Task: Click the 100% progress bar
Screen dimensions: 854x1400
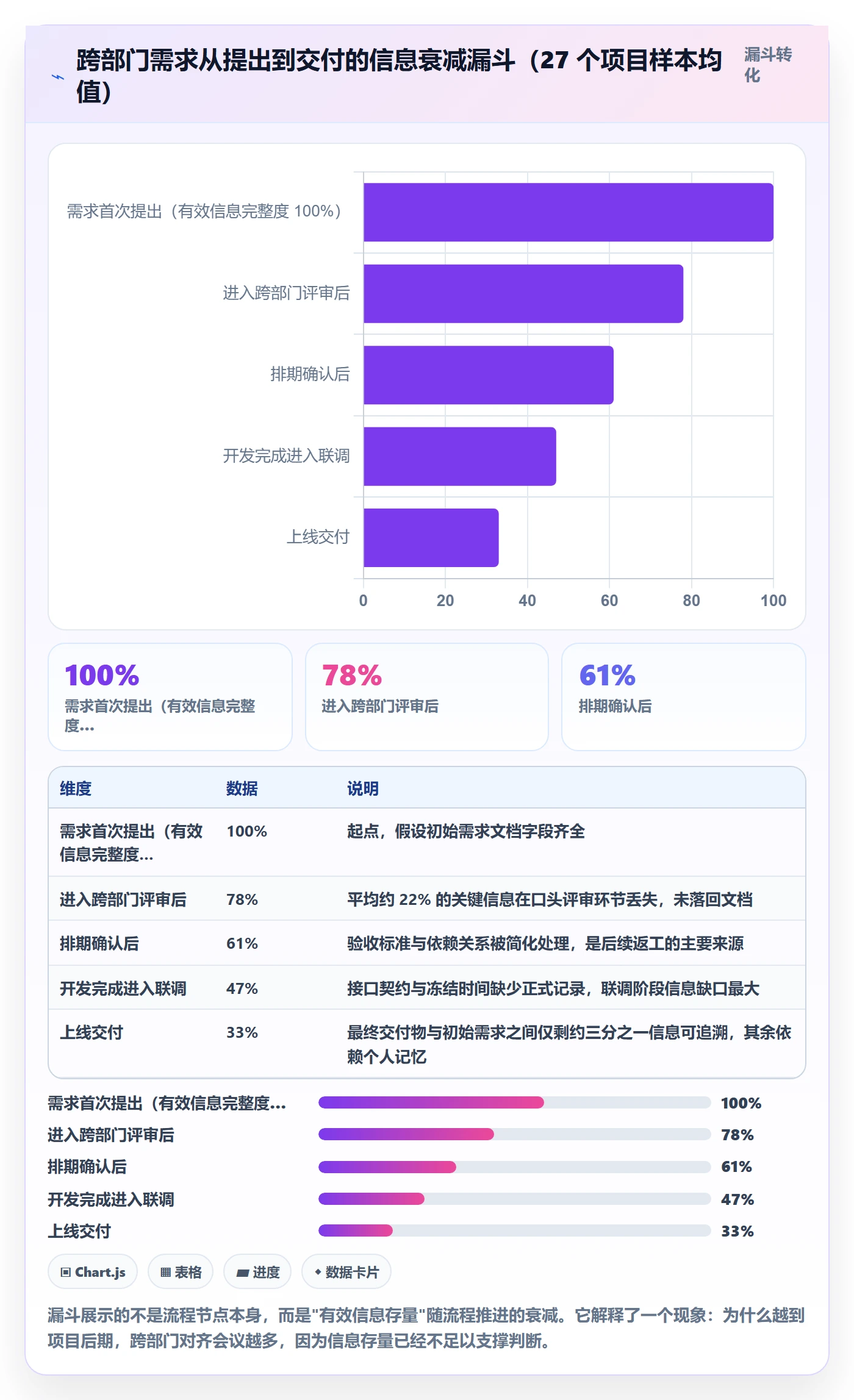Action: pos(515,1102)
